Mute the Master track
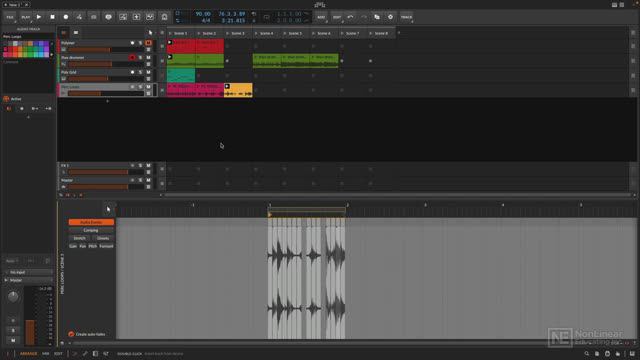 pyautogui.click(x=149, y=180)
